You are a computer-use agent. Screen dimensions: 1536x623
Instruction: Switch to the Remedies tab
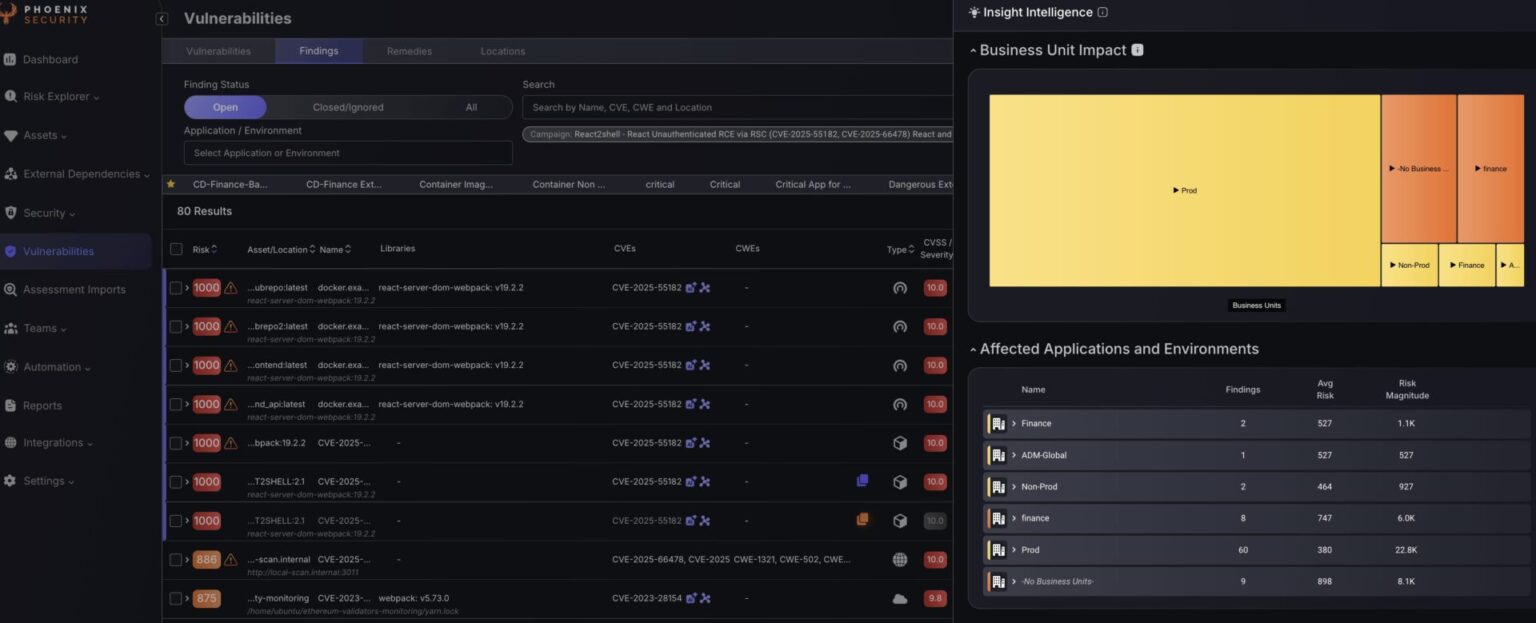coord(408,51)
